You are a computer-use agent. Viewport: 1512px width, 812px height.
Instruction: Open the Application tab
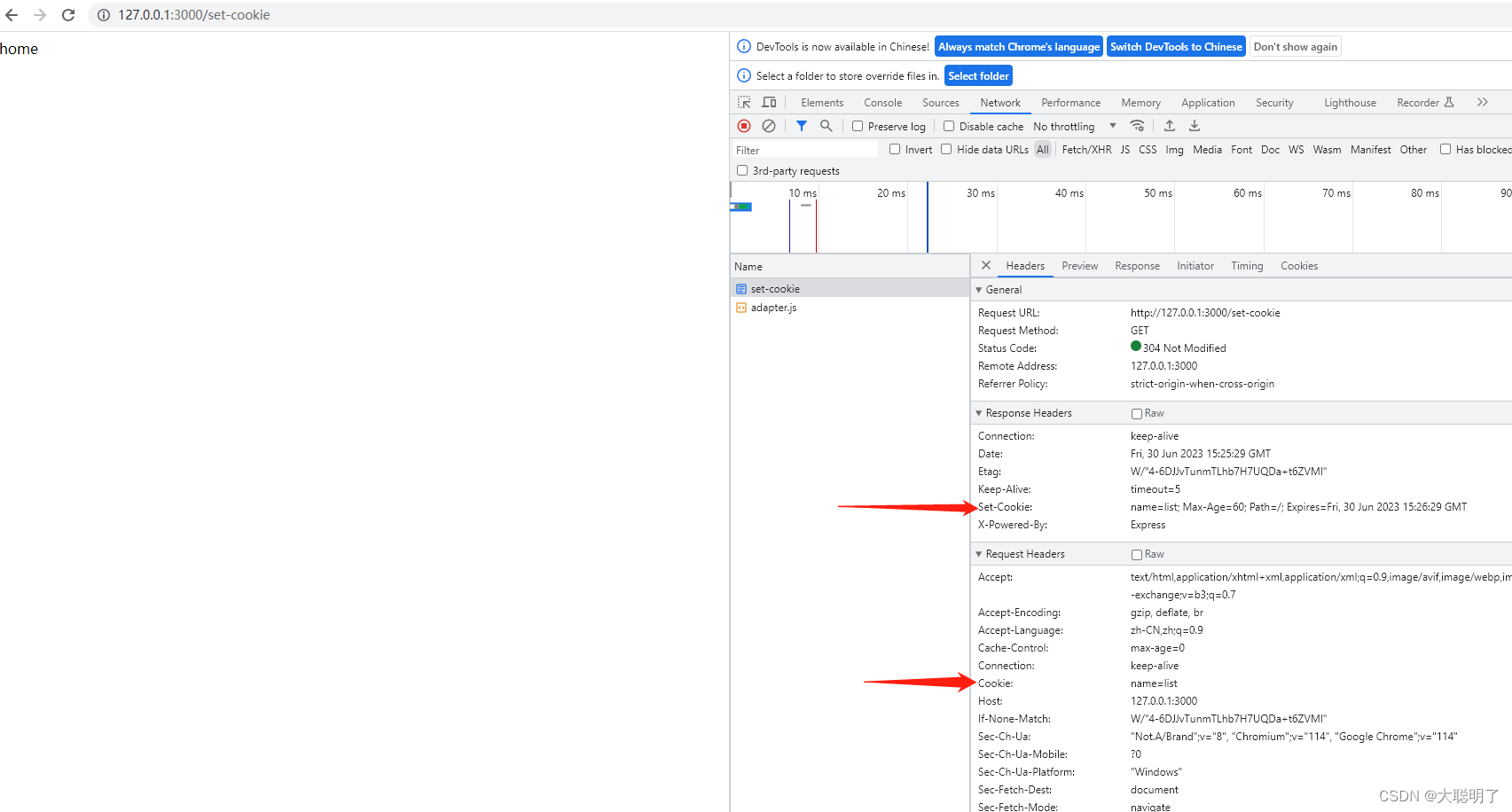(x=1208, y=103)
